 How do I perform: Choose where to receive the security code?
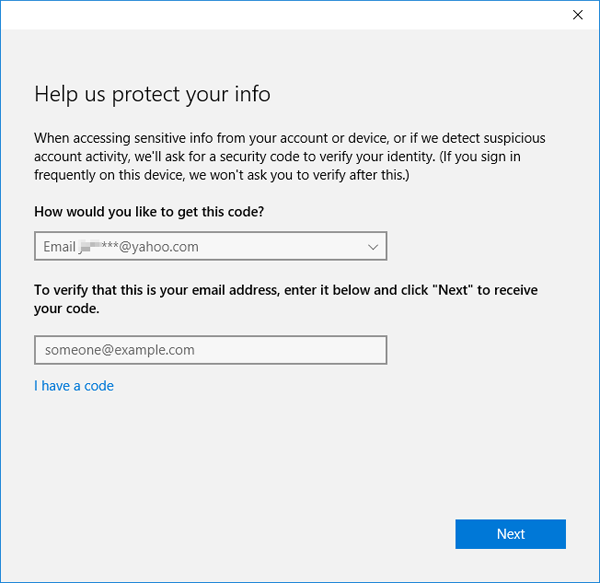click(x=210, y=246)
